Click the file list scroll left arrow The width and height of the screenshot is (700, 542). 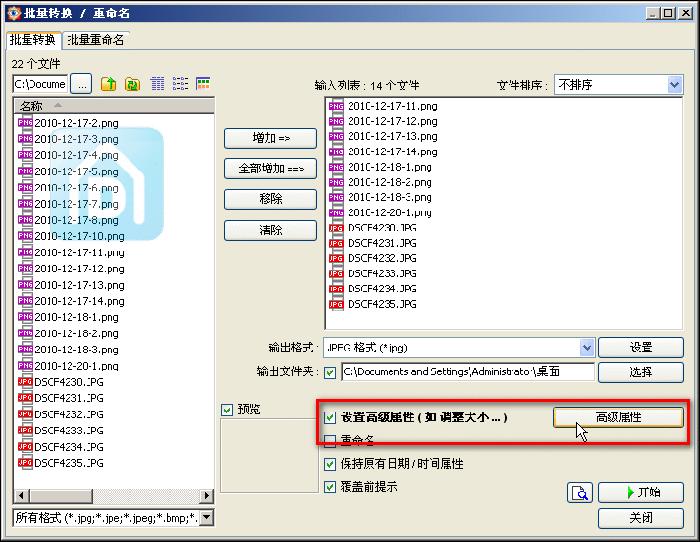(x=21, y=496)
